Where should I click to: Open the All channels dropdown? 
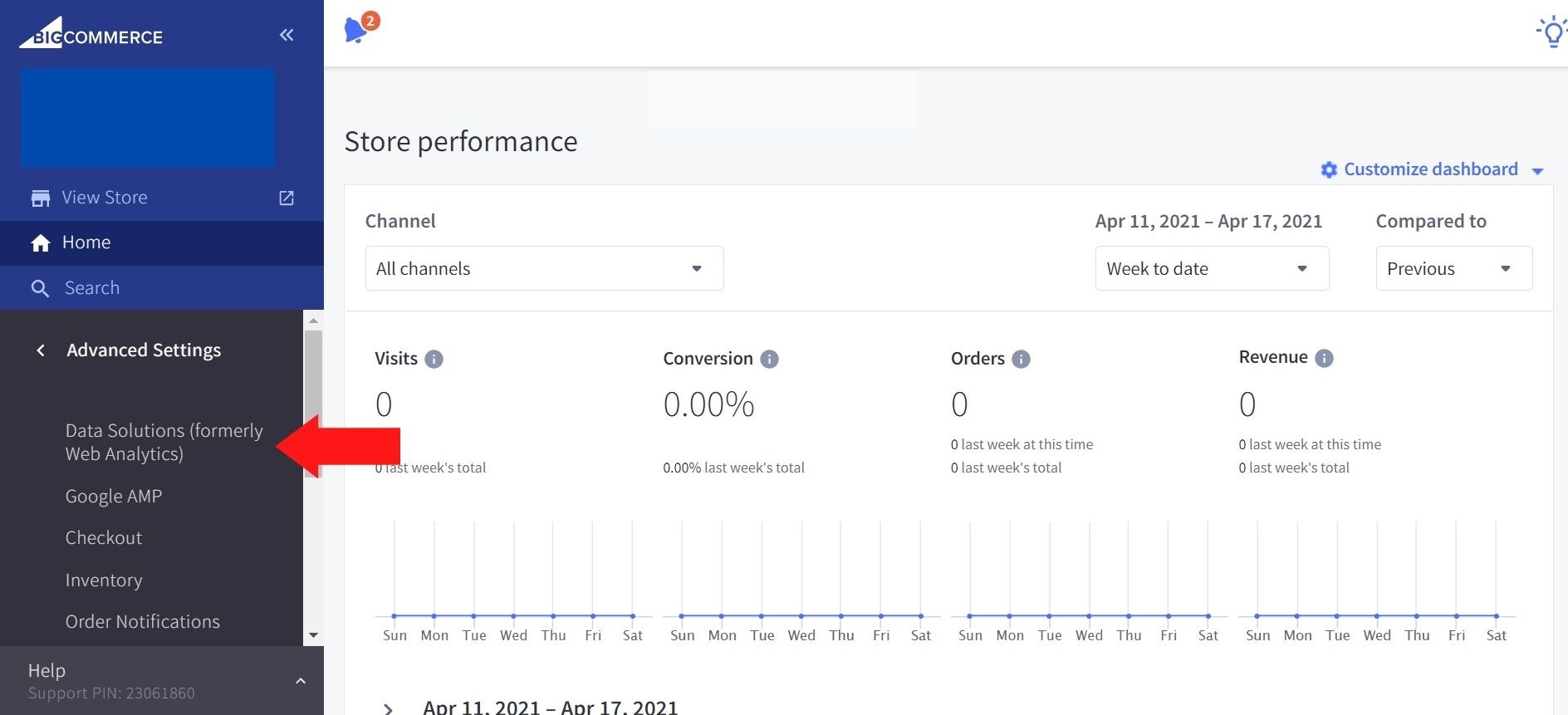pos(544,268)
